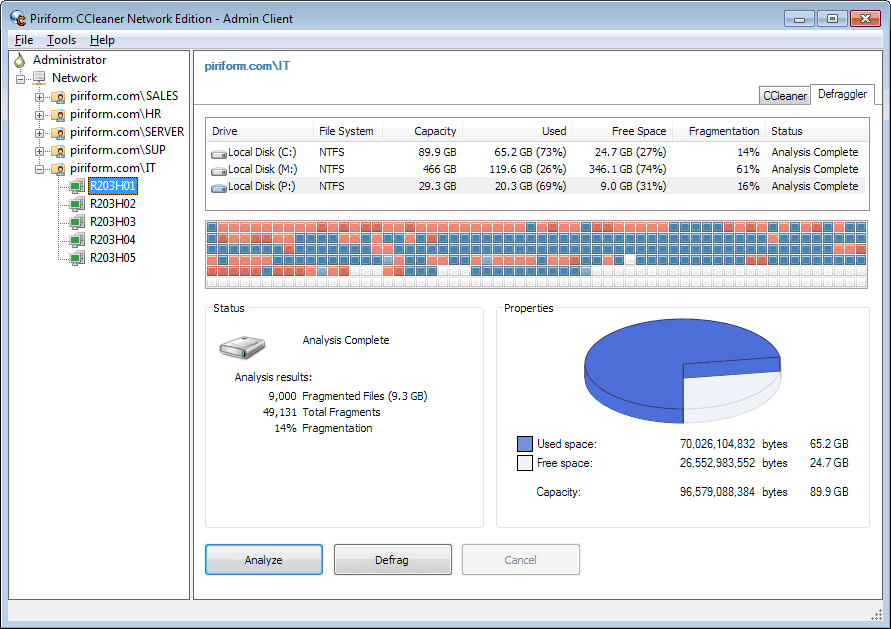Viewport: 891px width, 629px height.
Task: Click the Network computer icon
Action: (39, 78)
